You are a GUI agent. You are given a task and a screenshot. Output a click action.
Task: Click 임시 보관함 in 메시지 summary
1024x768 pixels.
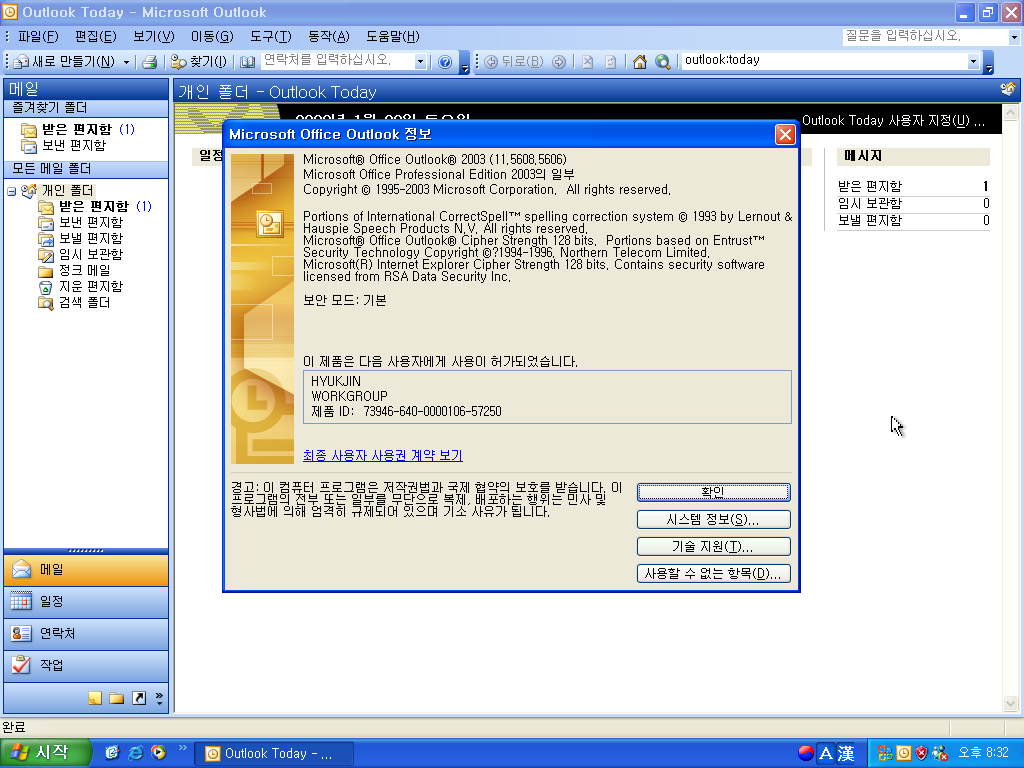tap(870, 204)
